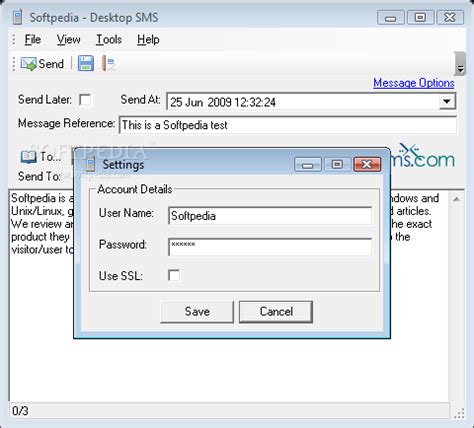The image size is (474, 428).
Task: Expand the Send At date dropdown
Action: (447, 101)
